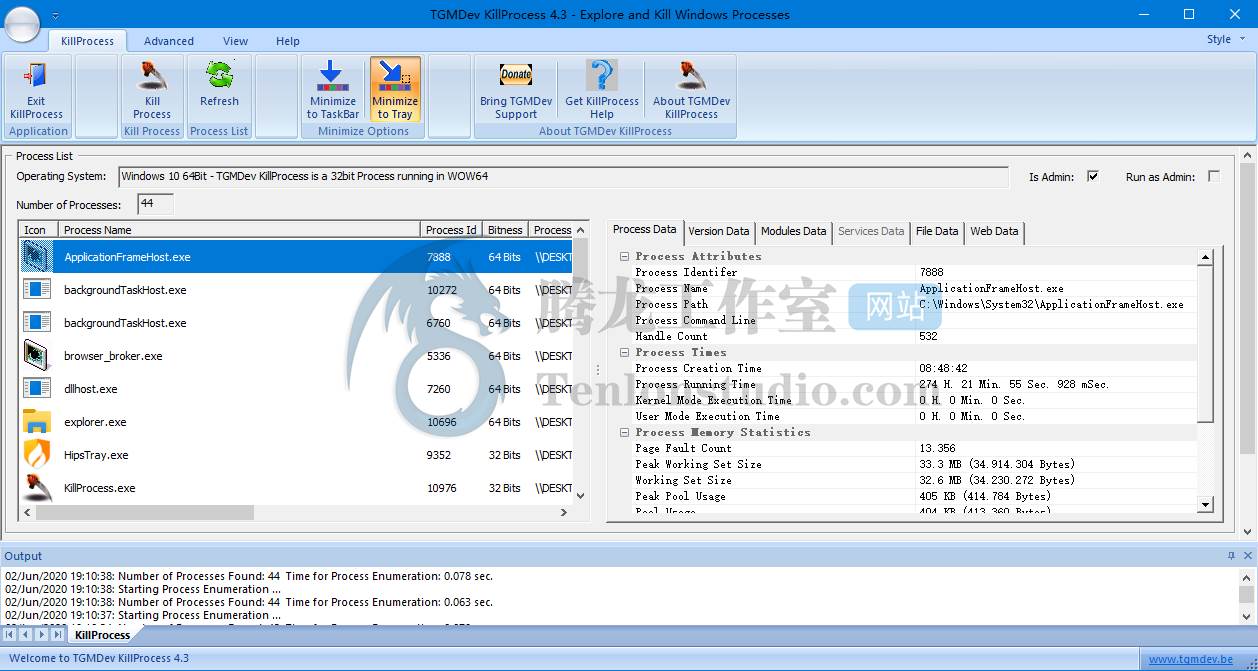Click properties panel scroll down arrow
The image size is (1258, 671).
point(1205,505)
